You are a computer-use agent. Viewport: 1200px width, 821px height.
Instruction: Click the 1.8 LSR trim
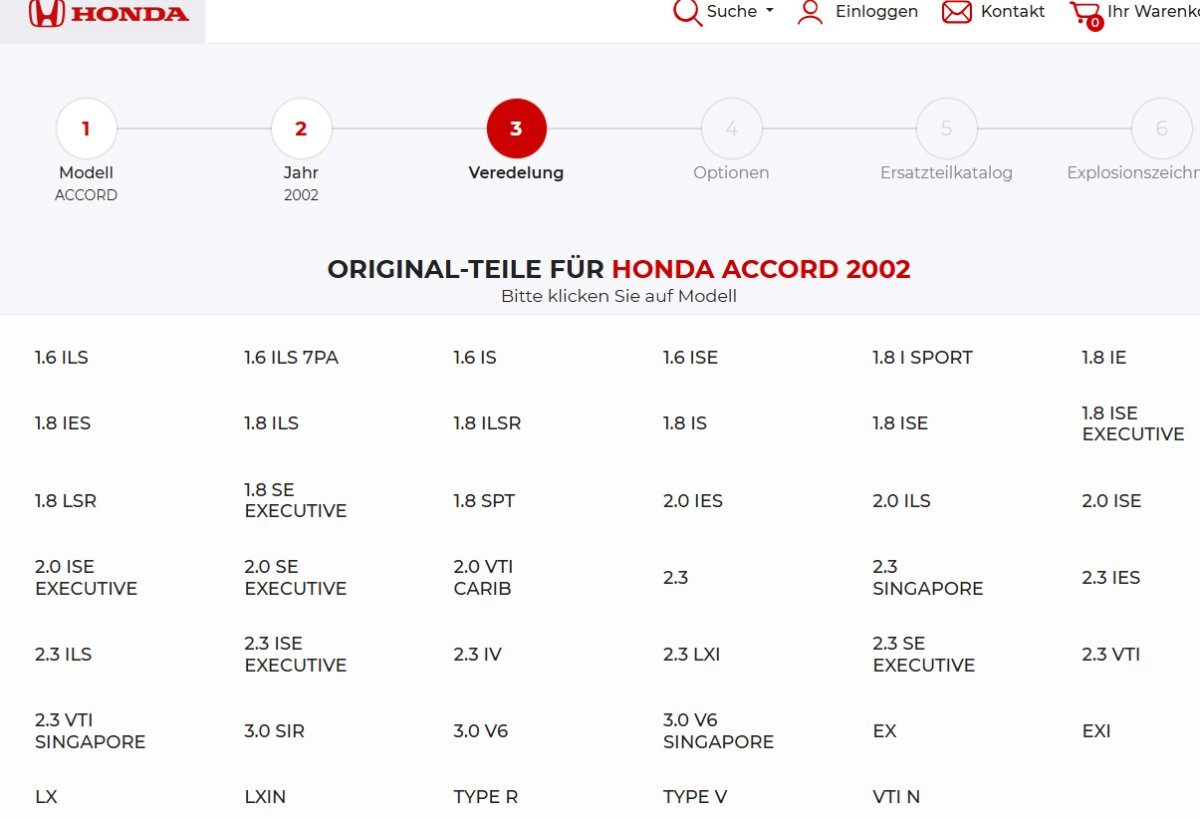[66, 501]
